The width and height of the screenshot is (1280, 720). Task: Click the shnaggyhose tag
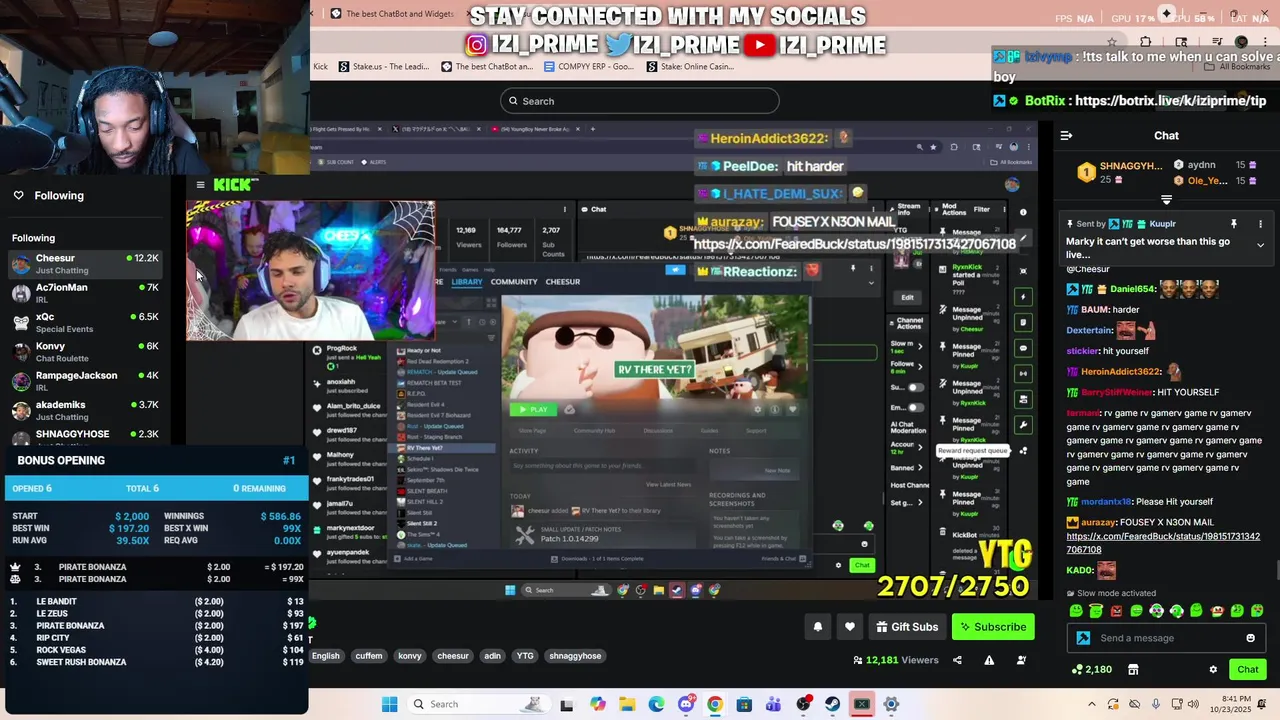[575, 656]
